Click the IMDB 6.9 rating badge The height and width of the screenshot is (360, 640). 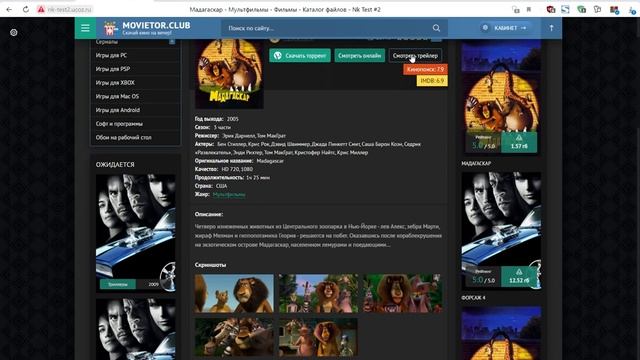(432, 81)
